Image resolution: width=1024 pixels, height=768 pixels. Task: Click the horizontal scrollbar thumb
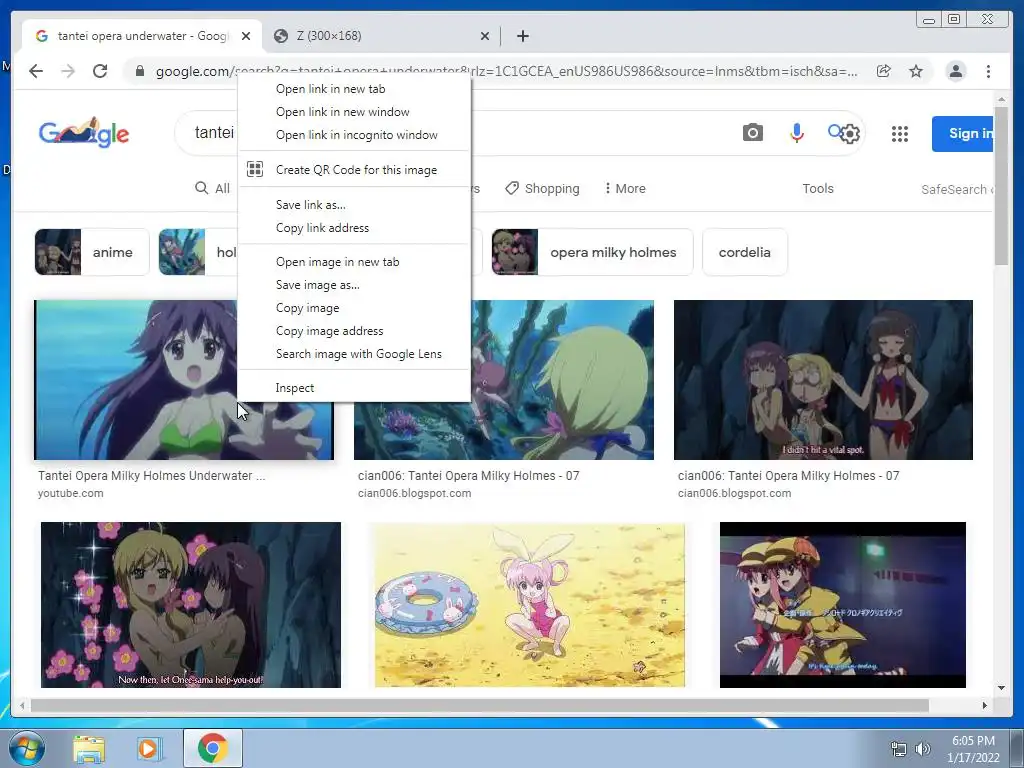pos(479,705)
